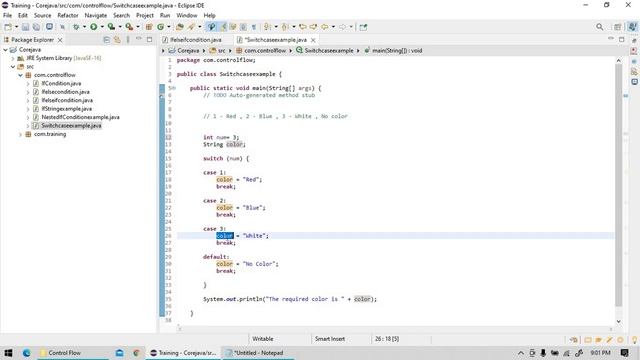Click the Save toolbar icon

click(x=25, y=27)
